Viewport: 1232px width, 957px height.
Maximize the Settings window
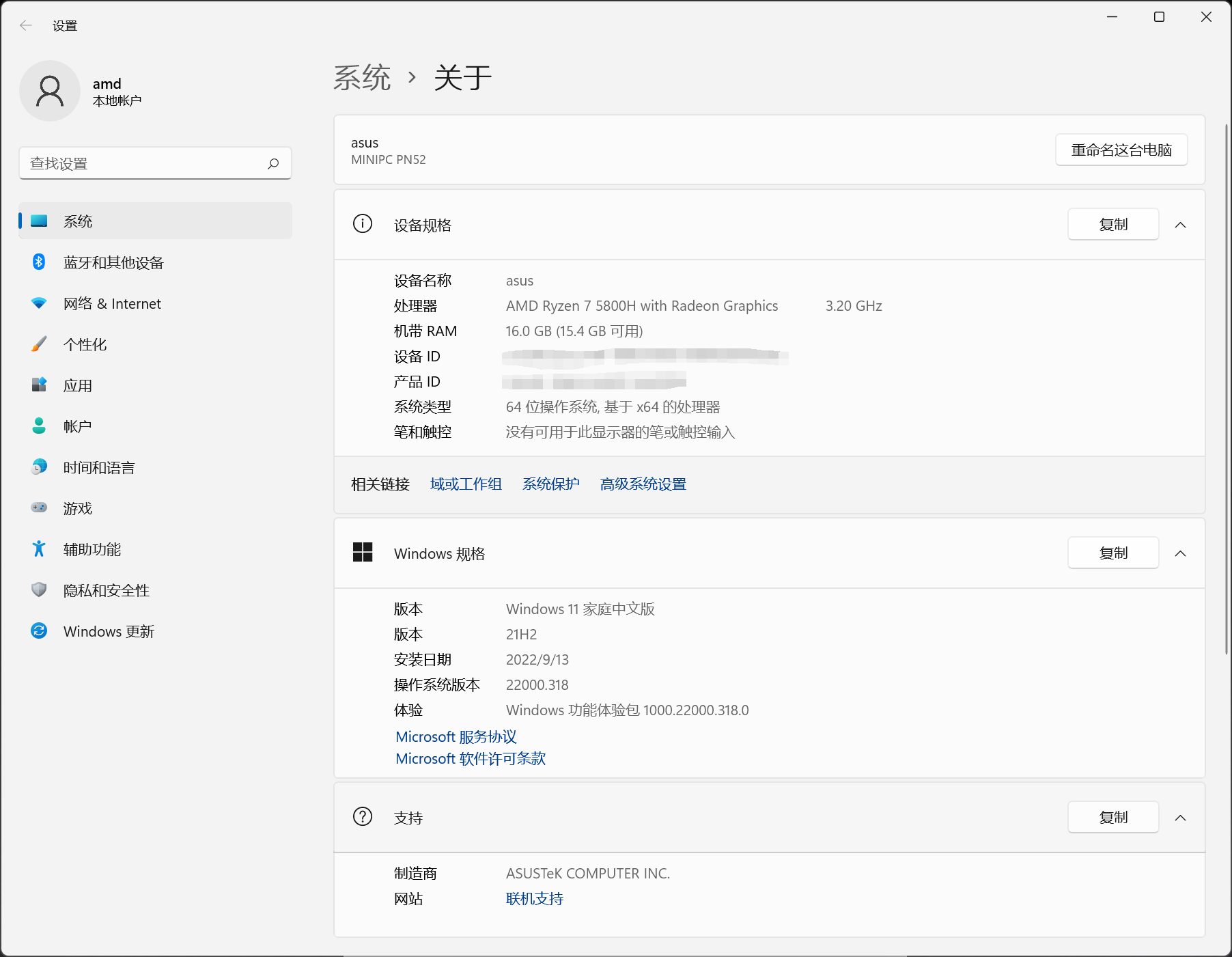[x=1159, y=17]
